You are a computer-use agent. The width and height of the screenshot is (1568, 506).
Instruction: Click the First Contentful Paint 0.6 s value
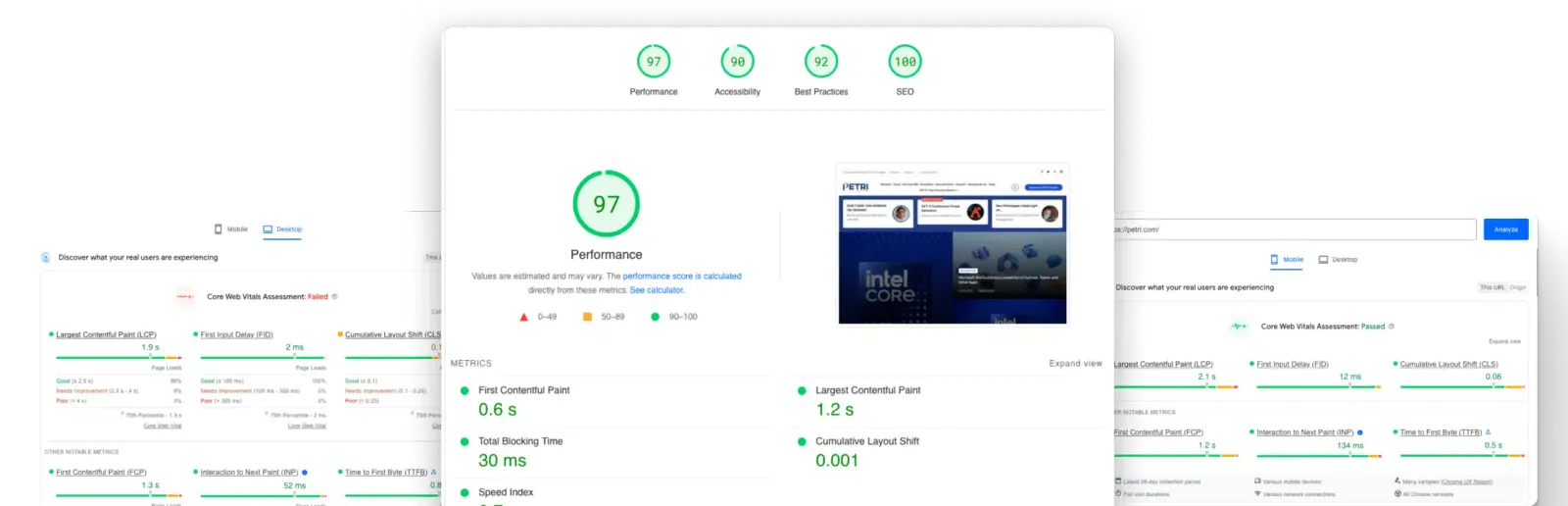(498, 410)
